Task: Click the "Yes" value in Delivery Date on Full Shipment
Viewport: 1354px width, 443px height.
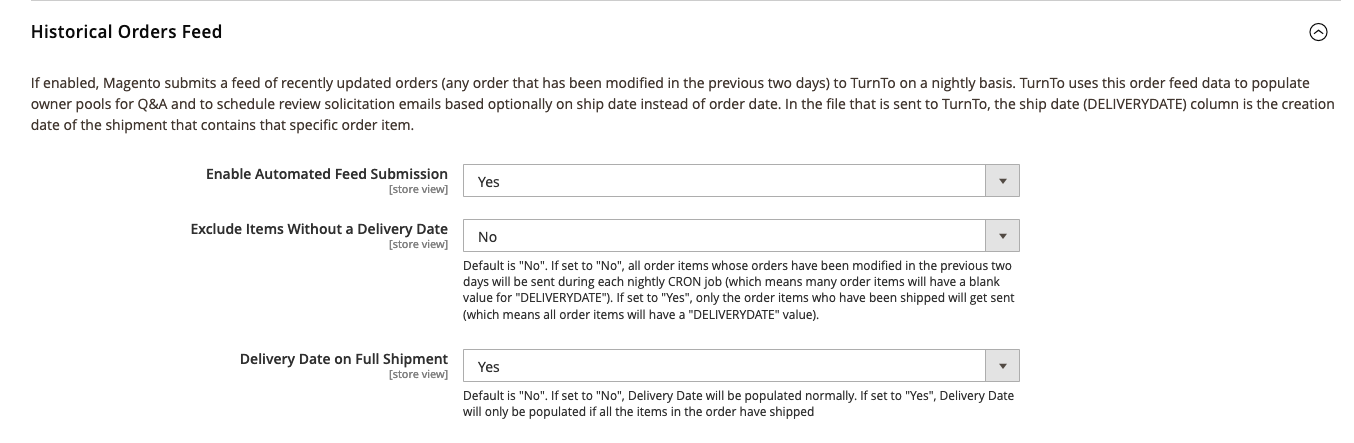Action: (x=489, y=367)
